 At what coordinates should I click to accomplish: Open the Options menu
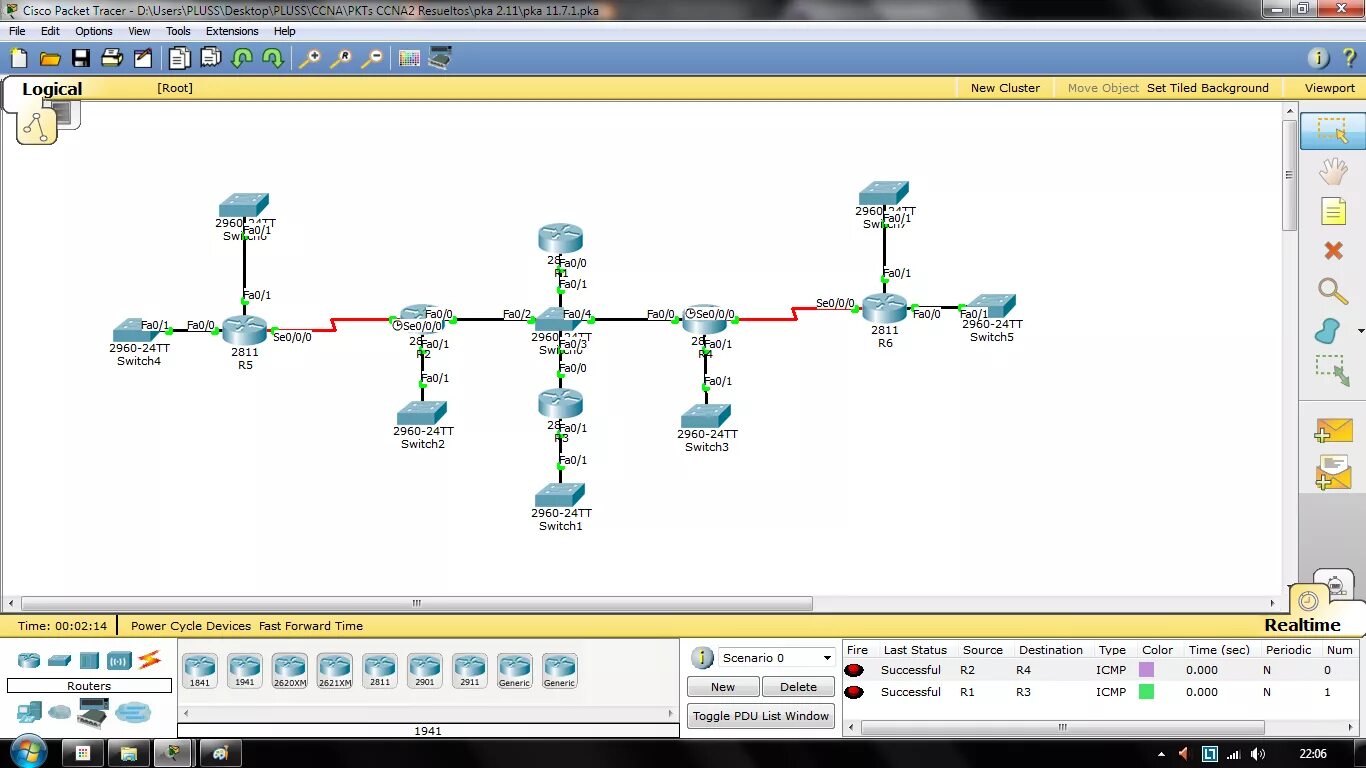click(x=94, y=31)
